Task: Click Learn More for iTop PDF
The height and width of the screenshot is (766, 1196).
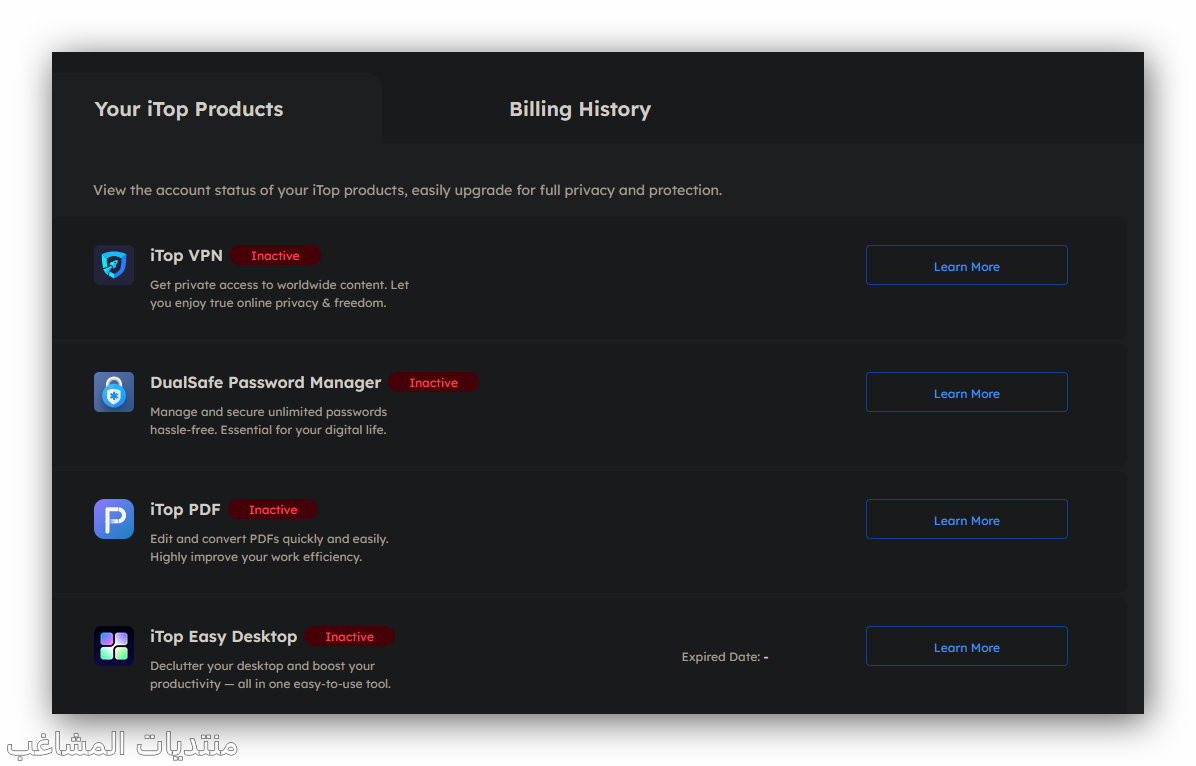Action: [966, 520]
